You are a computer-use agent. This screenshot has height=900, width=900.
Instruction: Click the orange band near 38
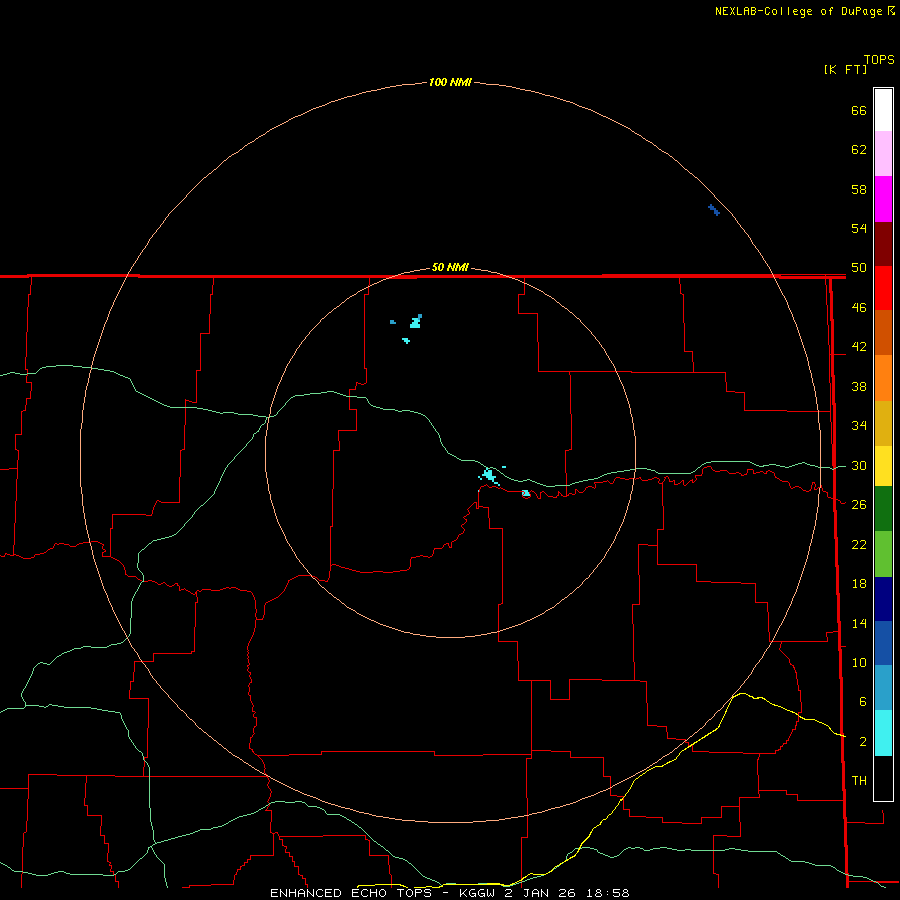tap(883, 378)
